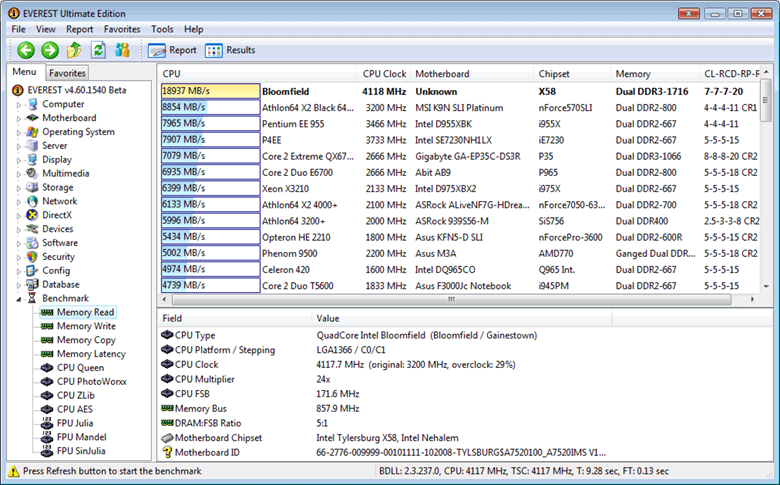Select the Motherboard tree icon
Screen dimensions: 780x485
click(x=32, y=118)
